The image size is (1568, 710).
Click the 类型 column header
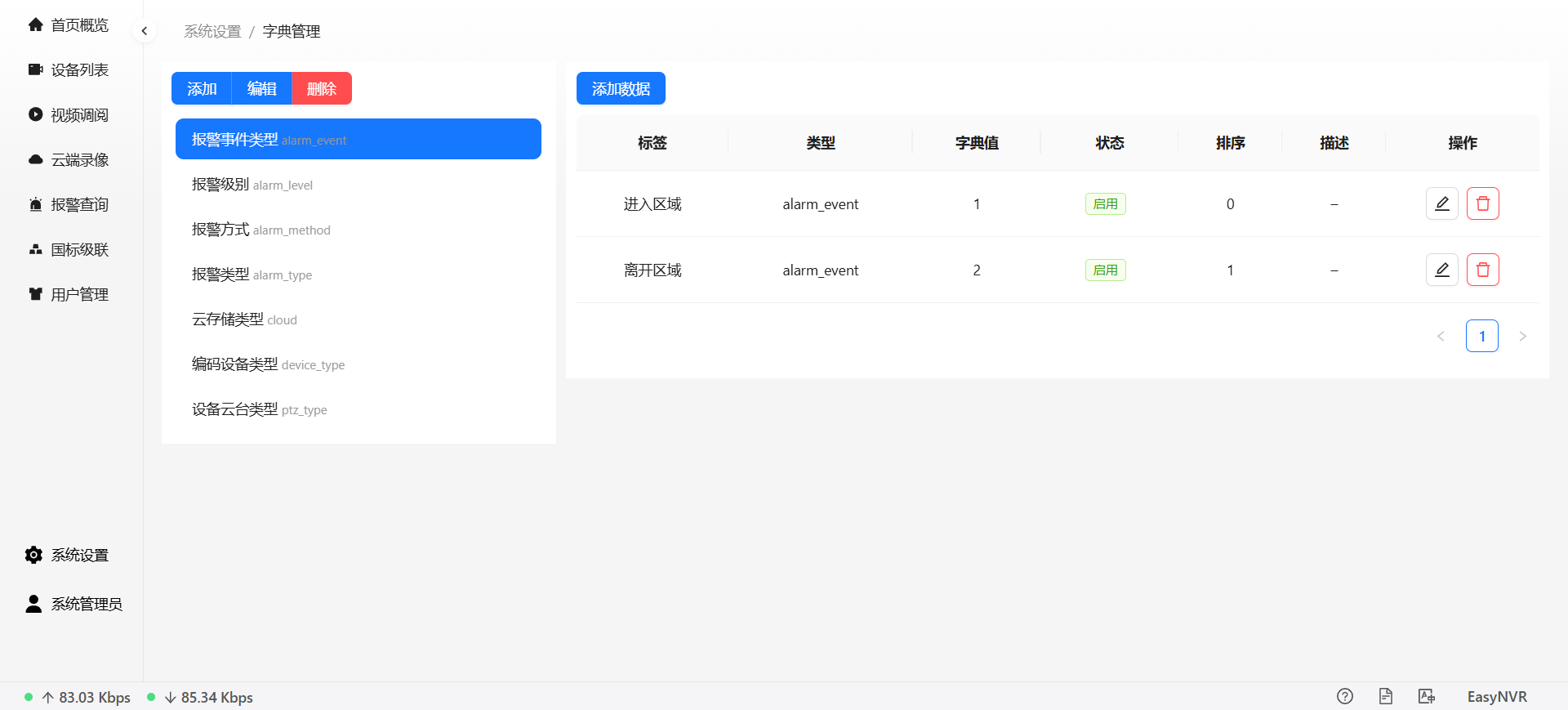(x=821, y=143)
